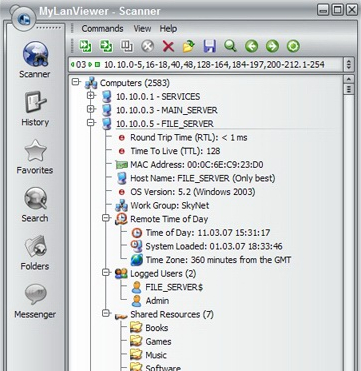This screenshot has height=371, width=361.
Task: Select 10.10.0.5 - FILE_SERVER computer
Action: point(165,124)
